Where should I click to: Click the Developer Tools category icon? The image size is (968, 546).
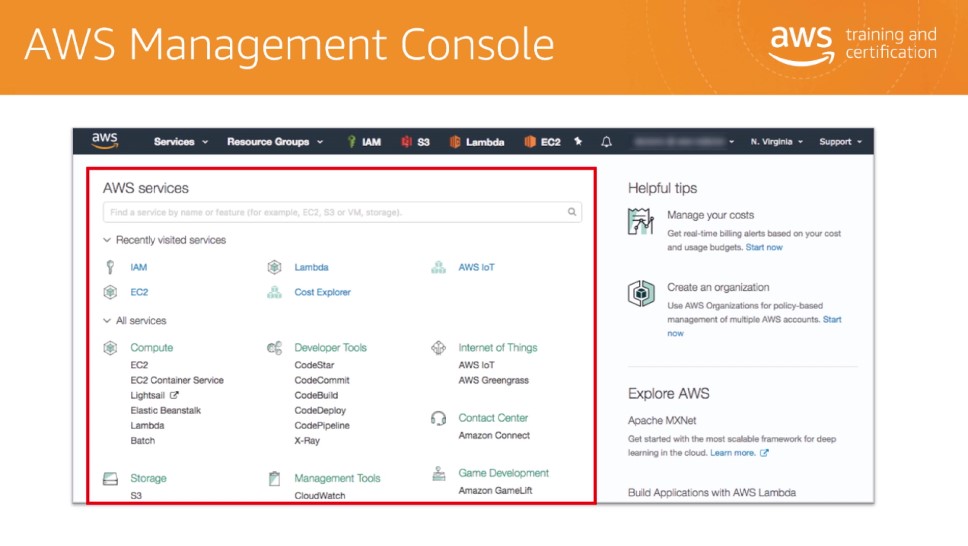(x=274, y=348)
